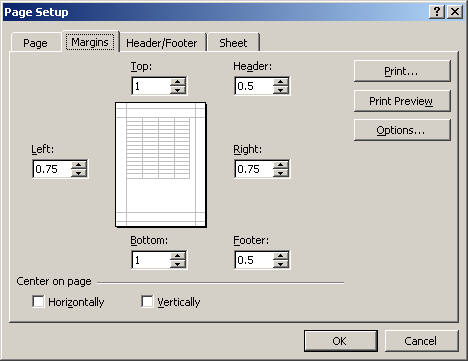468x361 pixels.
Task: Decrease the Top margin with down arrow
Action: tap(178, 90)
